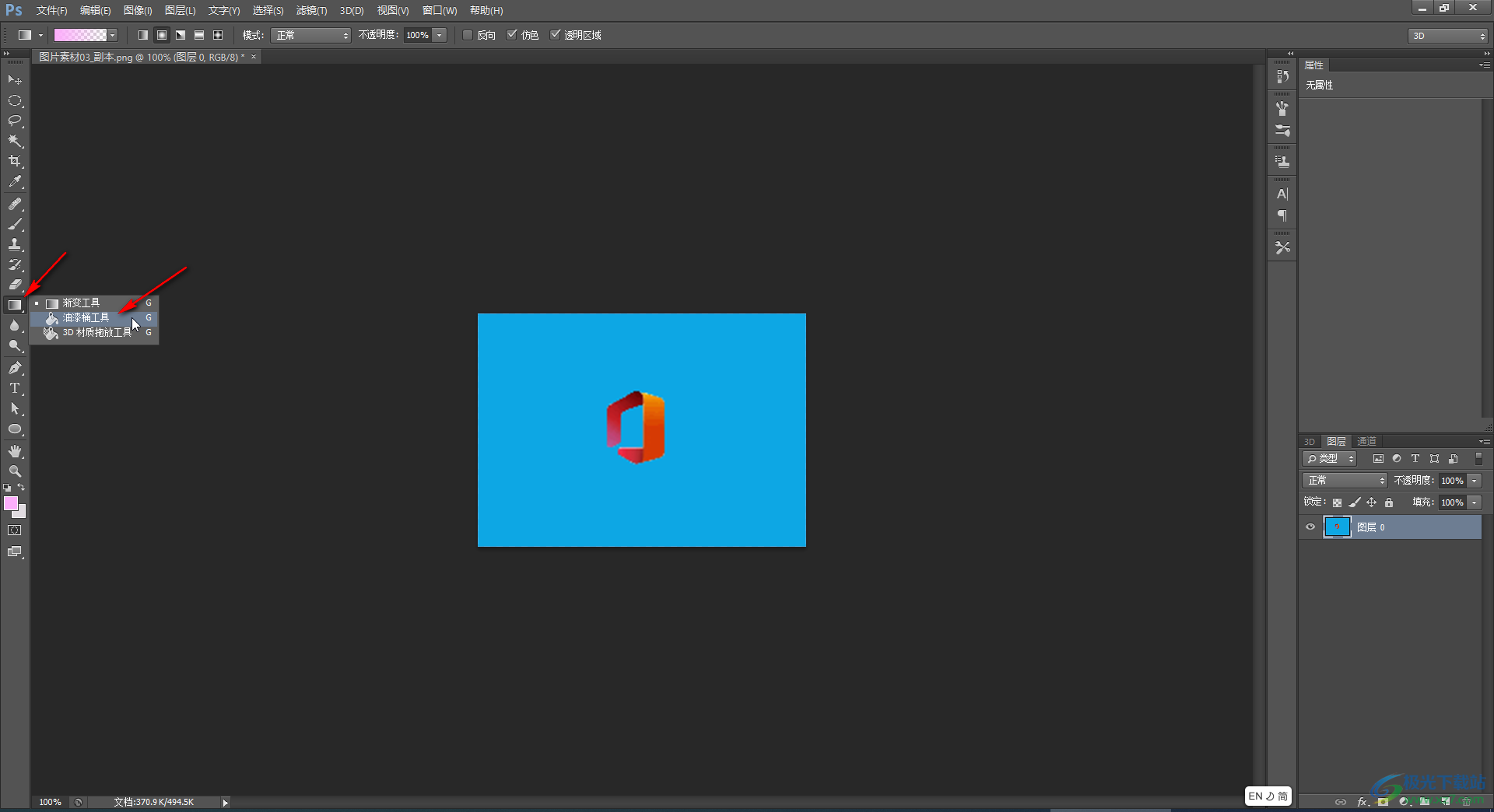Open the layer opacity dropdown arrow
The image size is (1494, 812).
(x=1475, y=481)
